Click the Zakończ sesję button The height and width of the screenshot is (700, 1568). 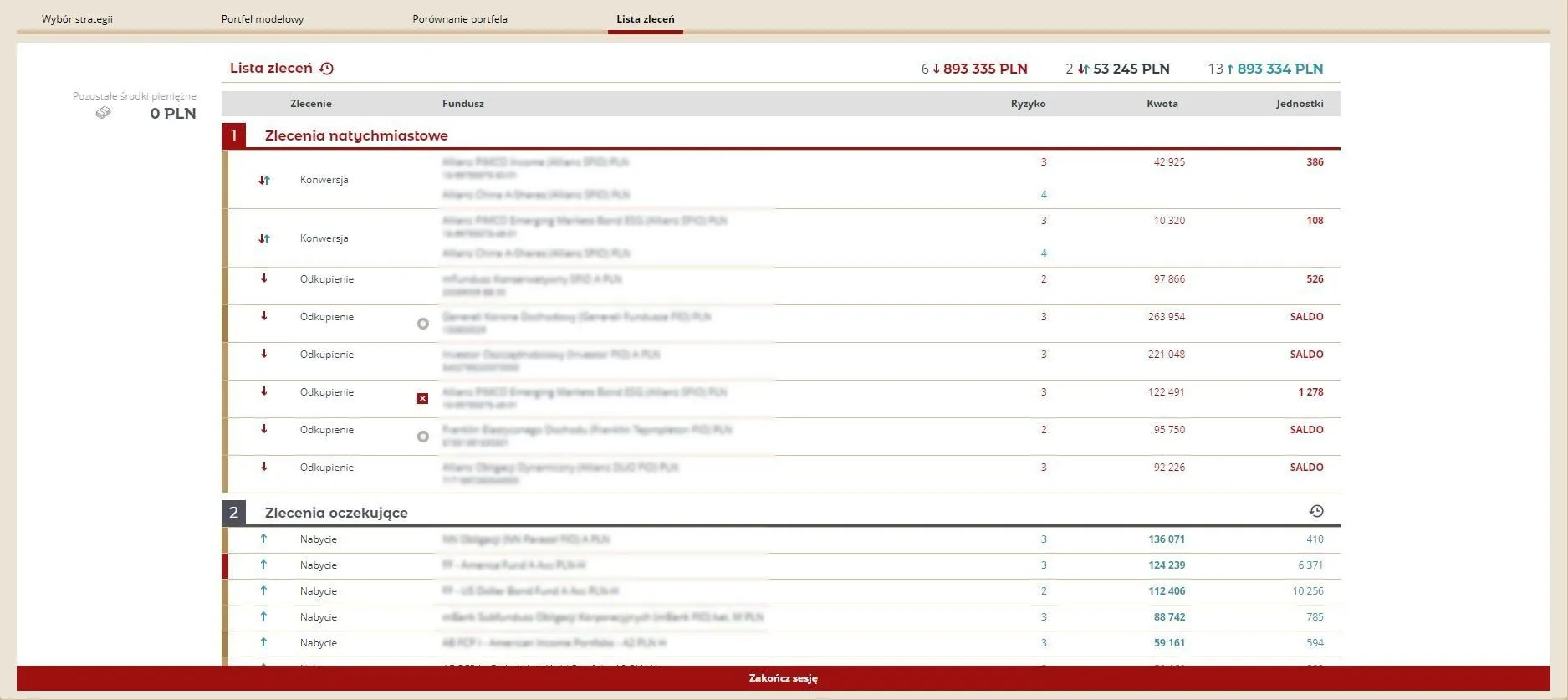[784, 678]
